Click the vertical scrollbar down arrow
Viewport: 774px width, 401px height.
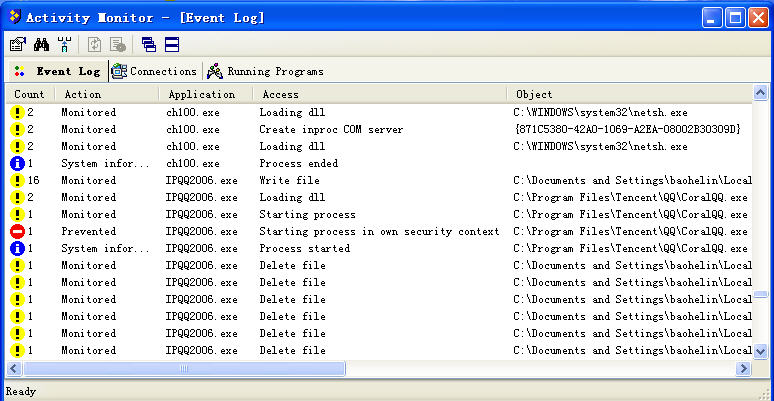click(761, 351)
